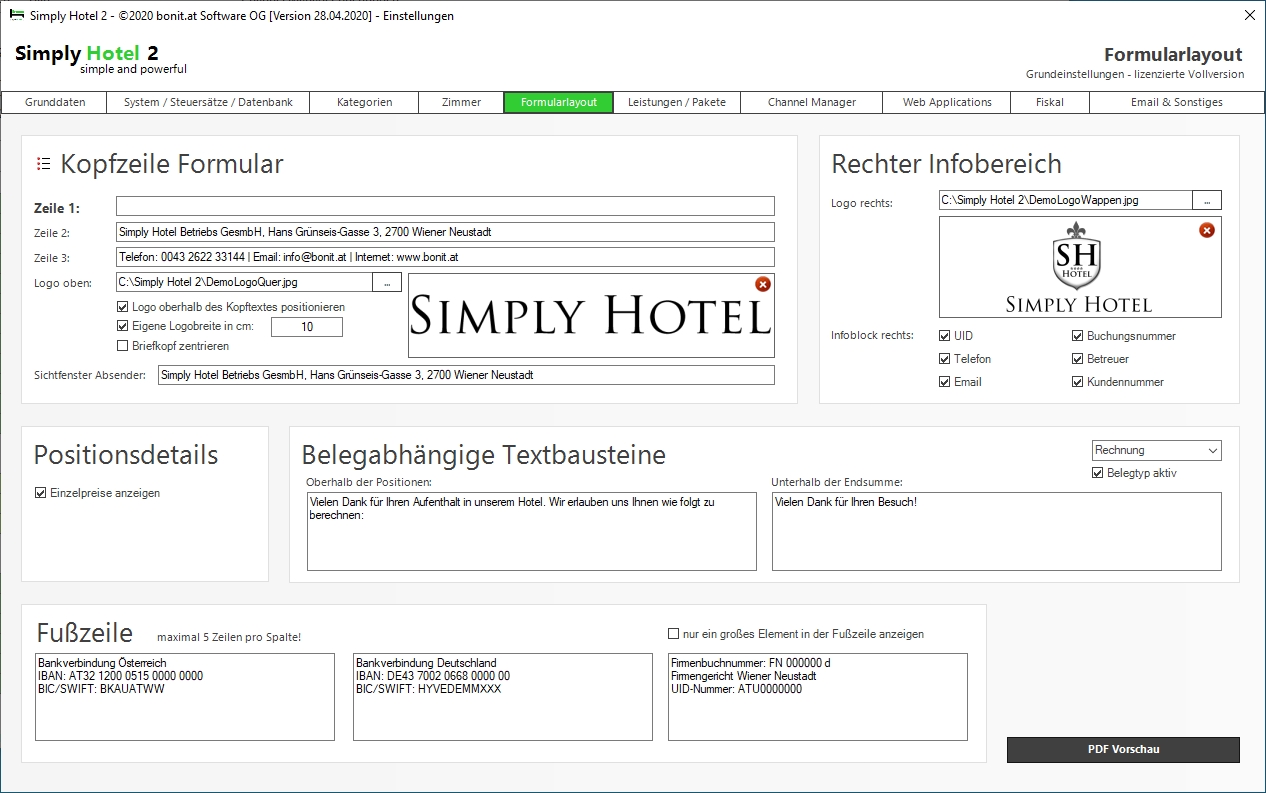Click the empty Zeile 1 input field
1266x793 pixels.
pos(445,206)
